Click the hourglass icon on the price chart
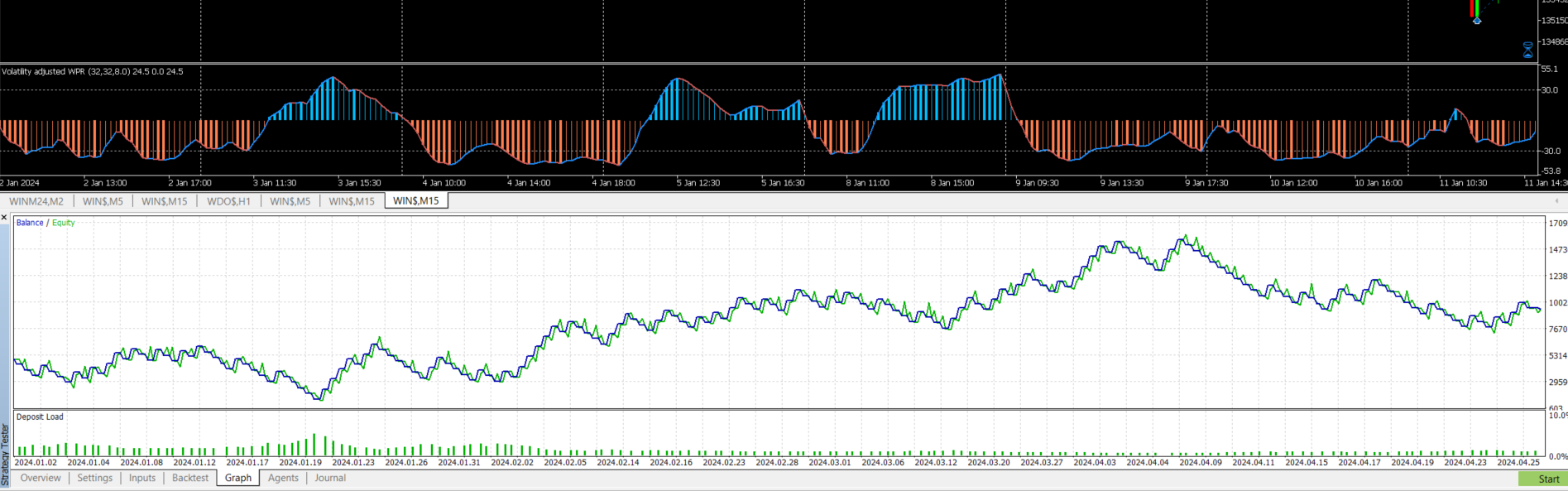The width and height of the screenshot is (1568, 491). (x=1527, y=51)
